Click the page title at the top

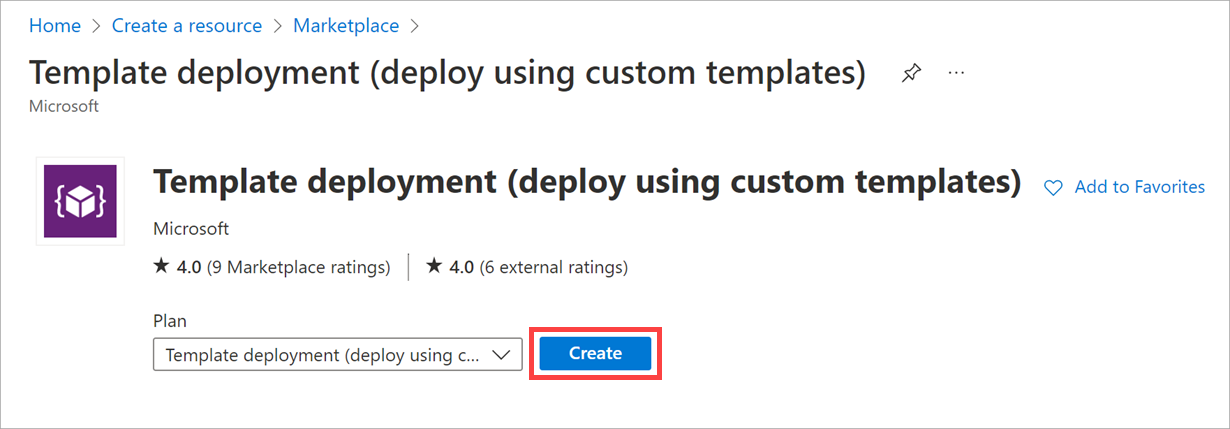(x=447, y=73)
